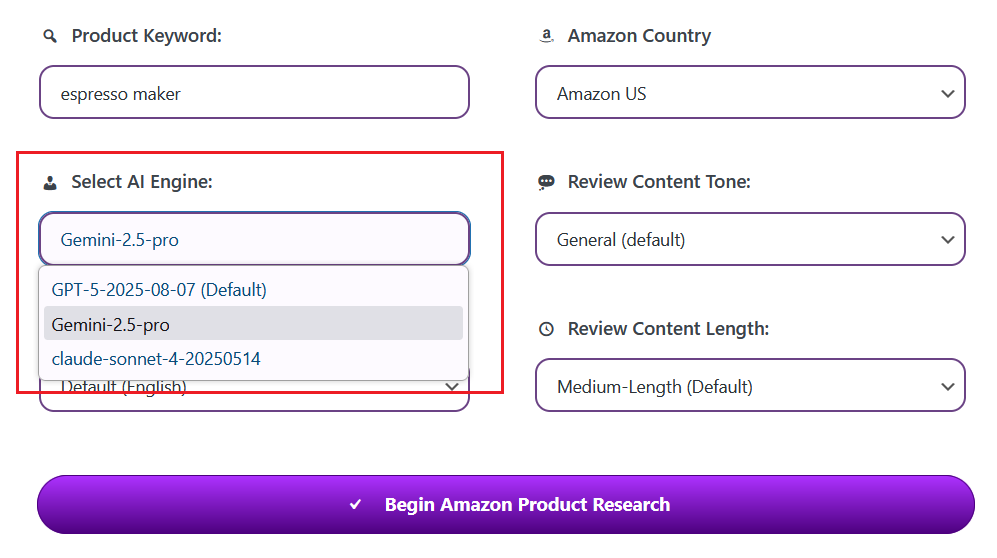This screenshot has height=558, width=997.
Task: Select Gemini-2.5-pro from the list
Action: pos(111,324)
